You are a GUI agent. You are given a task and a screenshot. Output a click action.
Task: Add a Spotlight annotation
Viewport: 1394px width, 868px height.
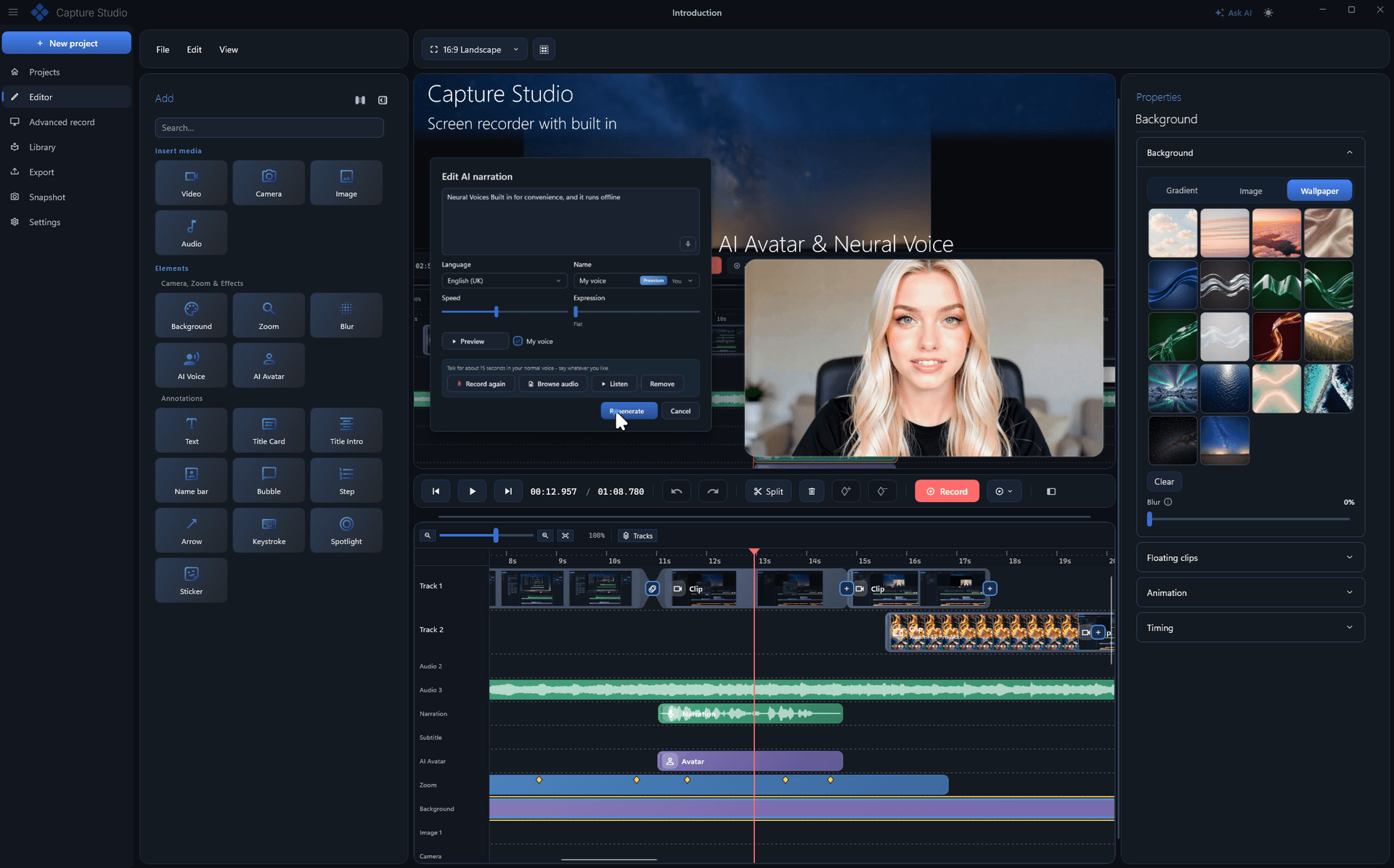(x=346, y=530)
